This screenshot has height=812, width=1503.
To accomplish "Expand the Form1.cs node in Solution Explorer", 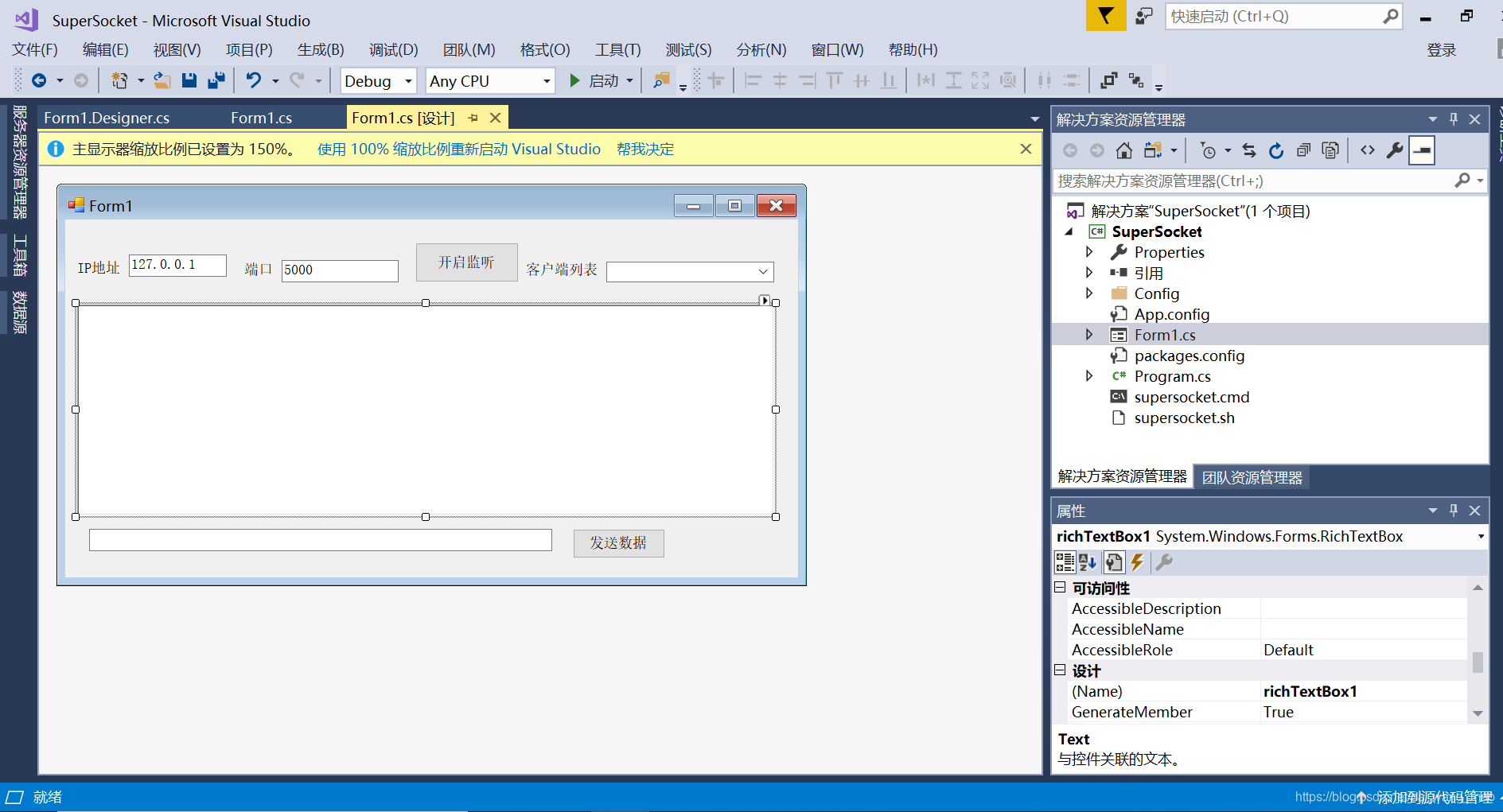I will click(x=1089, y=335).
